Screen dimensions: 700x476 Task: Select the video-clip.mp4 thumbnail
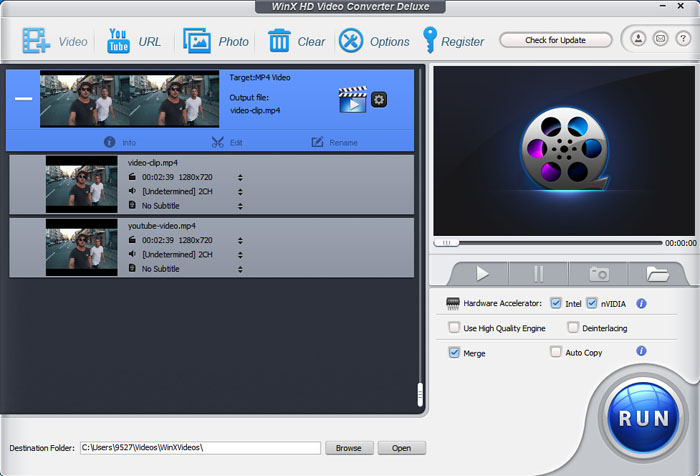81,184
